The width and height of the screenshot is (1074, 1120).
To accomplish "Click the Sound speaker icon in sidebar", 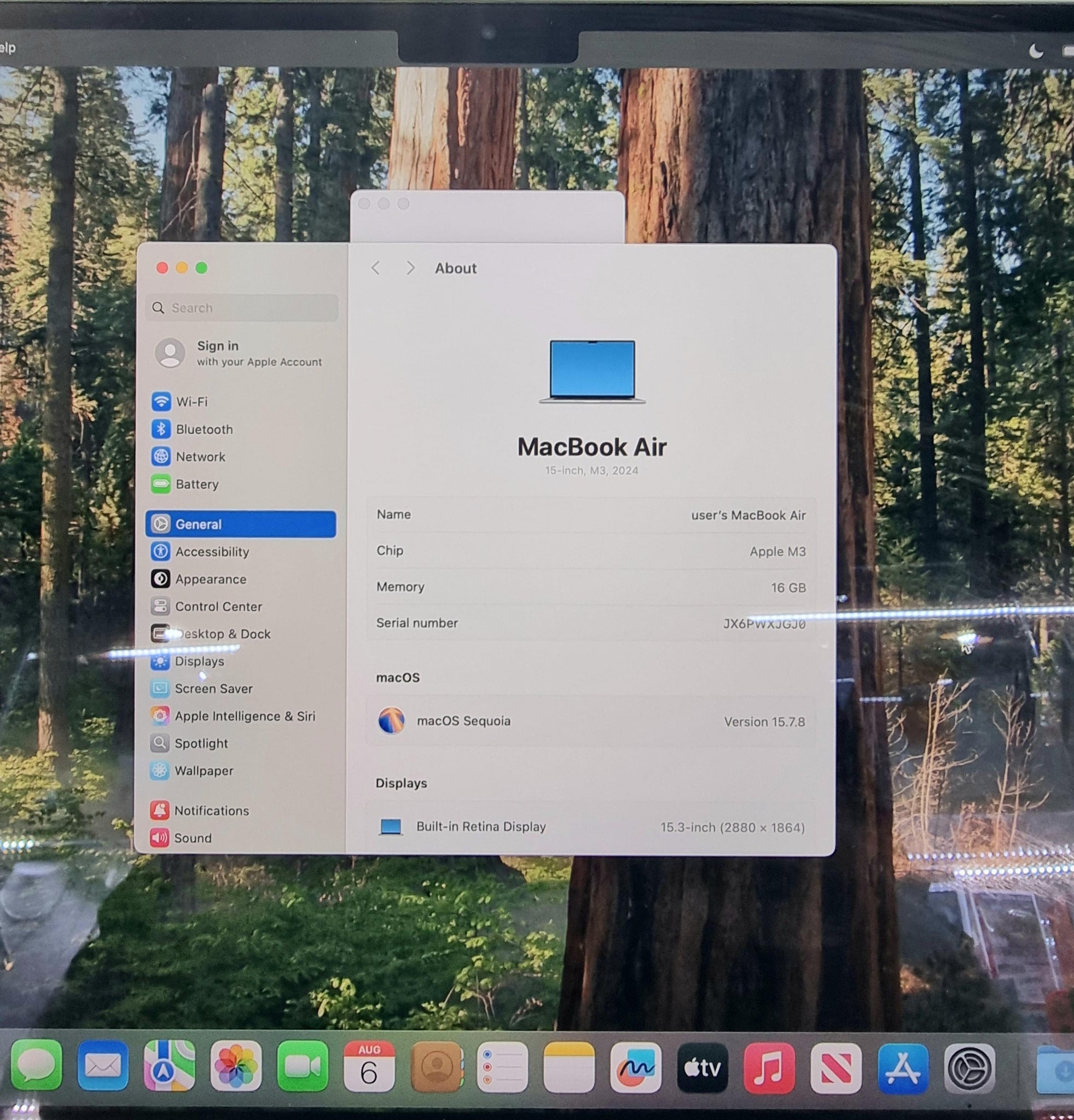I will point(159,838).
